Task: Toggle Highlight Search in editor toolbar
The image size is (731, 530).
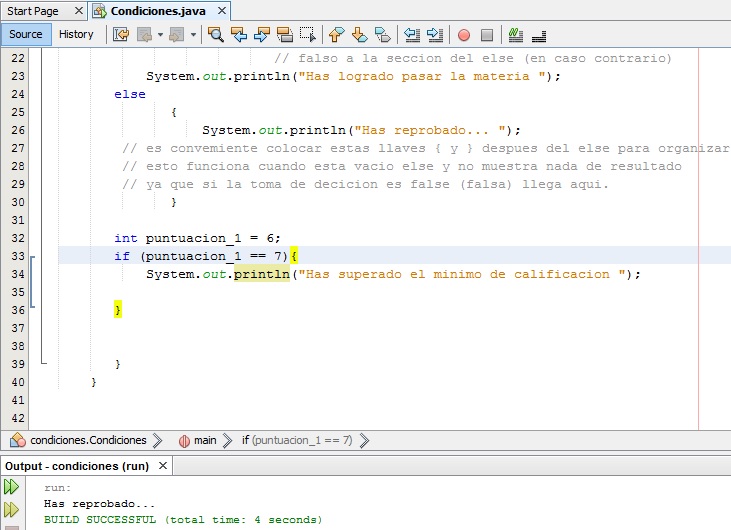Action: [285, 34]
